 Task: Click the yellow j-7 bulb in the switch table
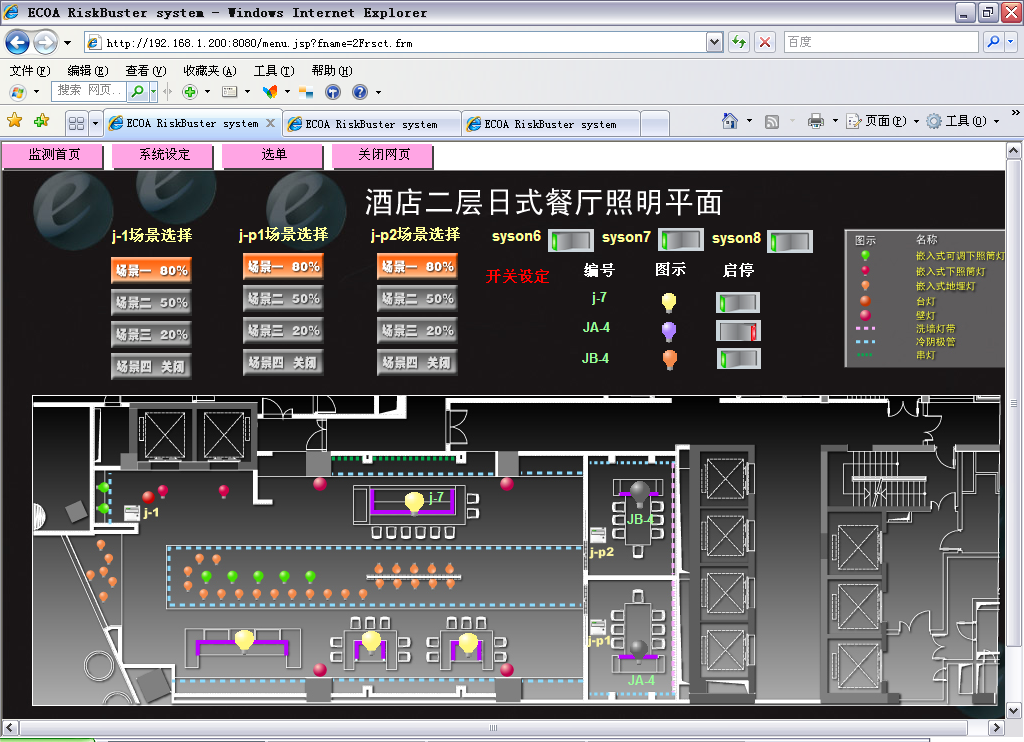pyautogui.click(x=669, y=302)
